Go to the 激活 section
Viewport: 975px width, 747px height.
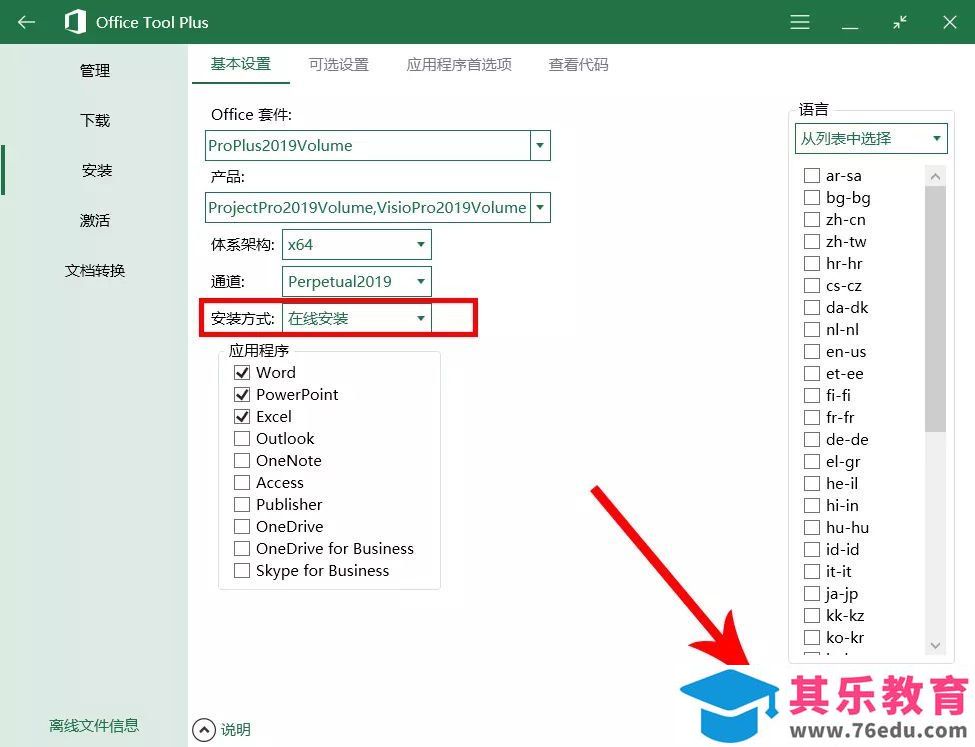tap(95, 220)
